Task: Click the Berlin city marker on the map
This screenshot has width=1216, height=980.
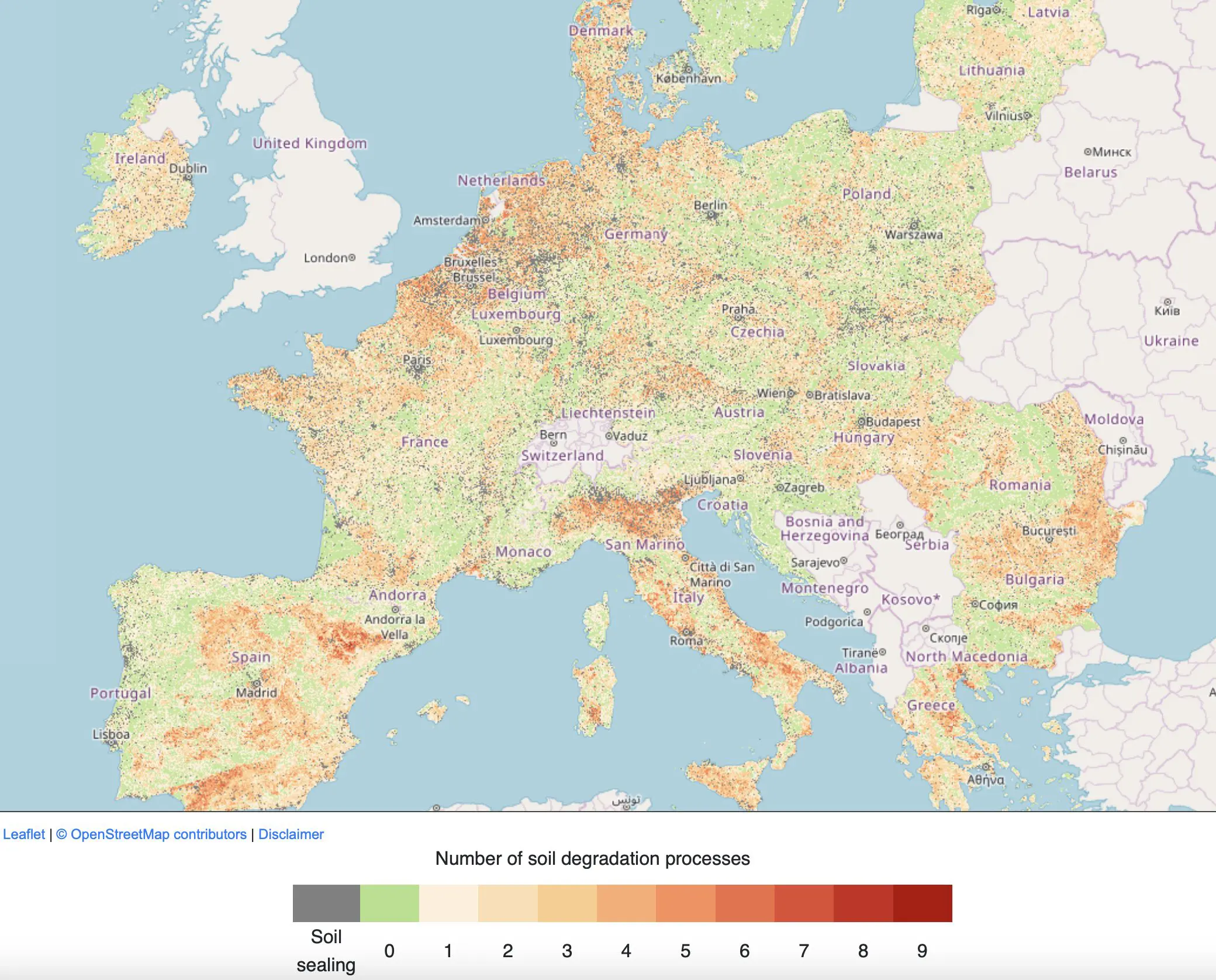Action: pyautogui.click(x=711, y=215)
